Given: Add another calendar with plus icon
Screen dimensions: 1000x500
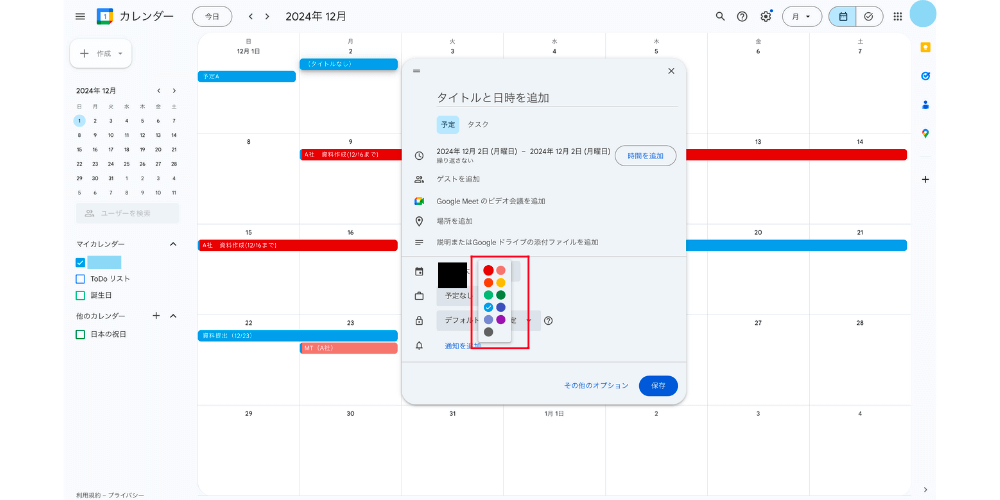Looking at the screenshot, I should [156, 316].
